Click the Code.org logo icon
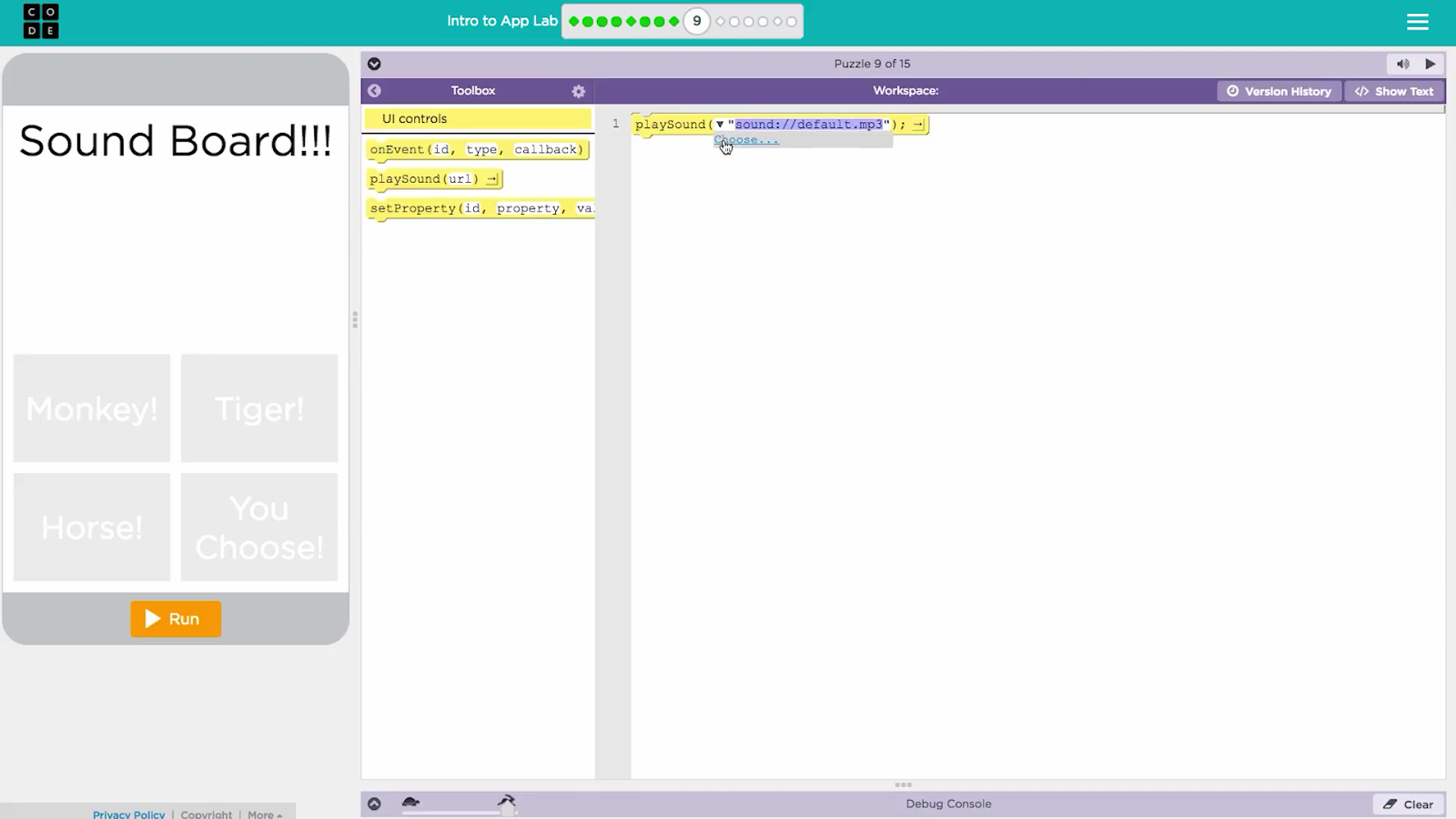The image size is (1456, 819). (x=41, y=21)
